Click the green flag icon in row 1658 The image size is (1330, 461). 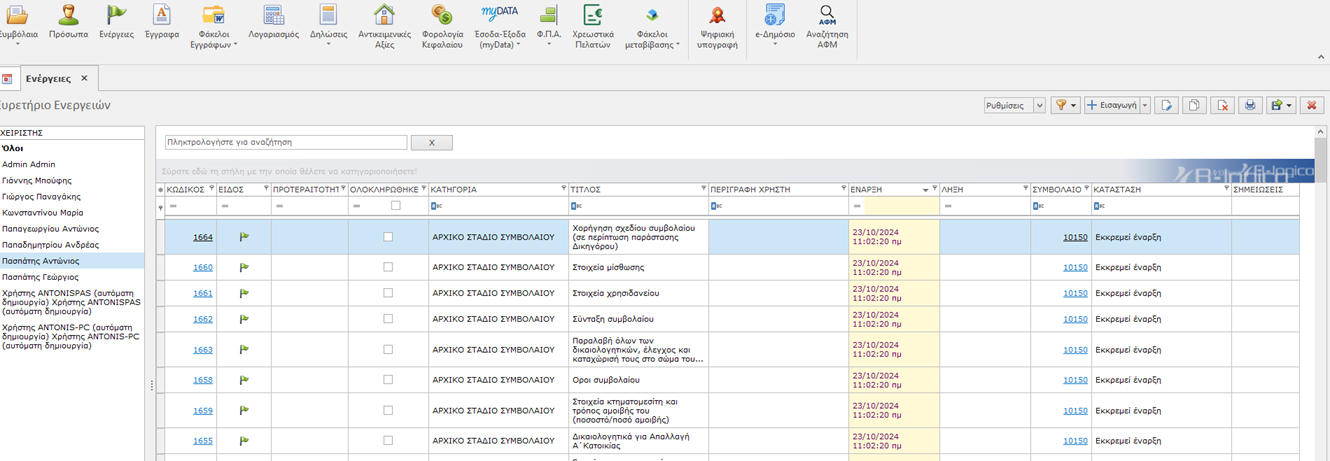point(244,380)
